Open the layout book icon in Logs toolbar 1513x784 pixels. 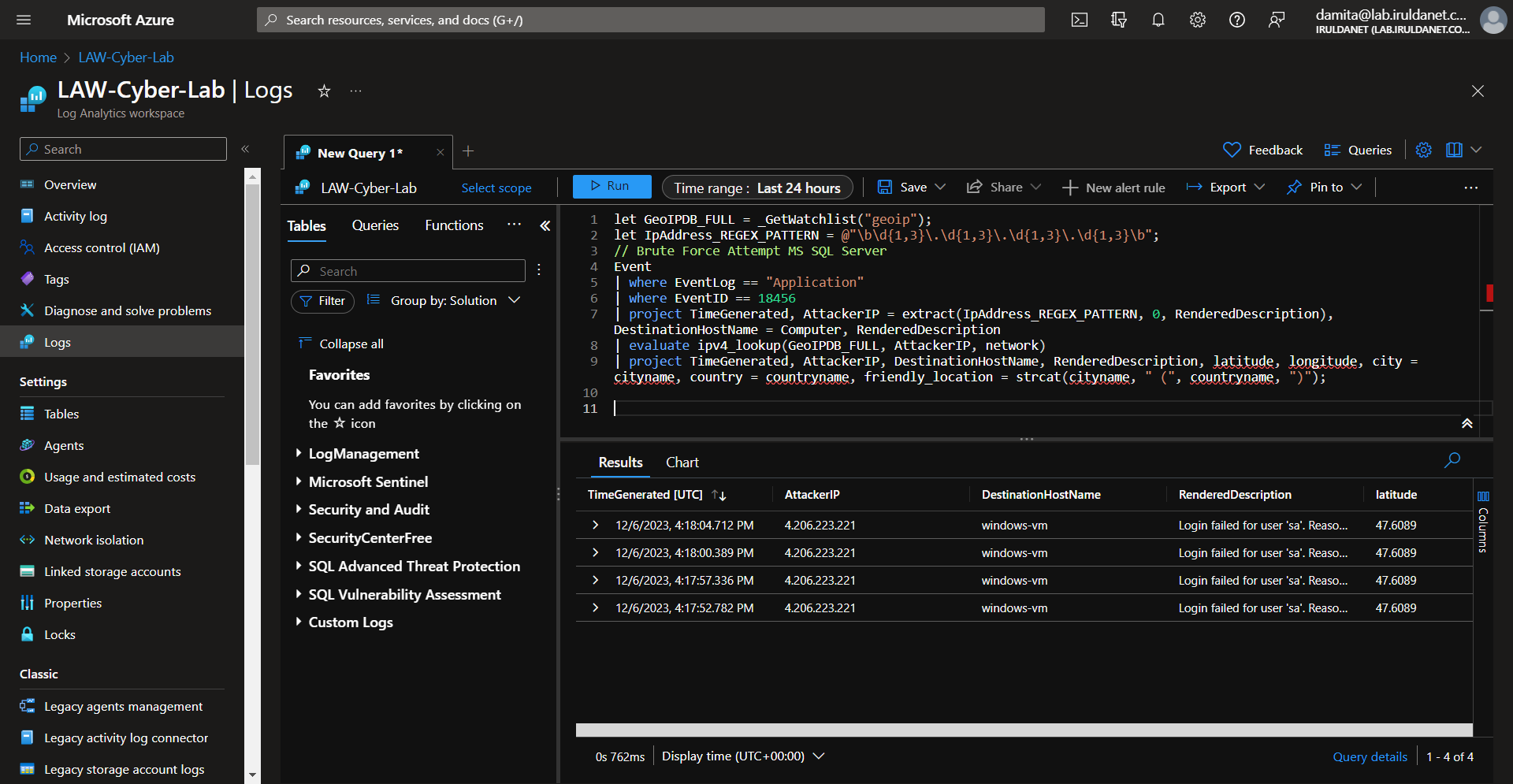click(1455, 150)
